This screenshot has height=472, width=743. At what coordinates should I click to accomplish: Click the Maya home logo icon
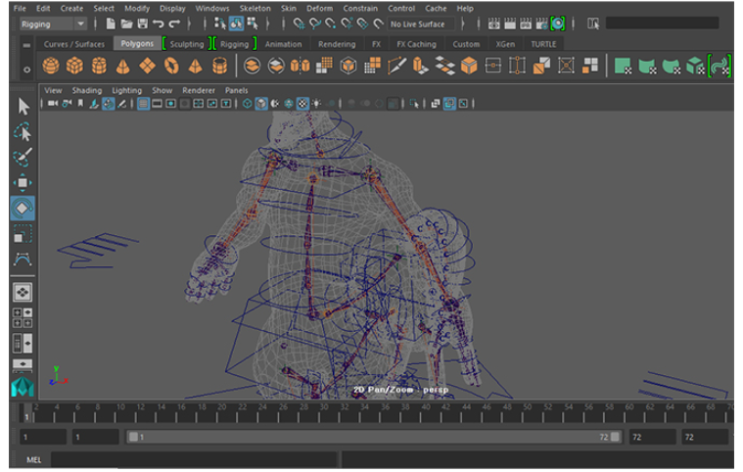point(22,387)
